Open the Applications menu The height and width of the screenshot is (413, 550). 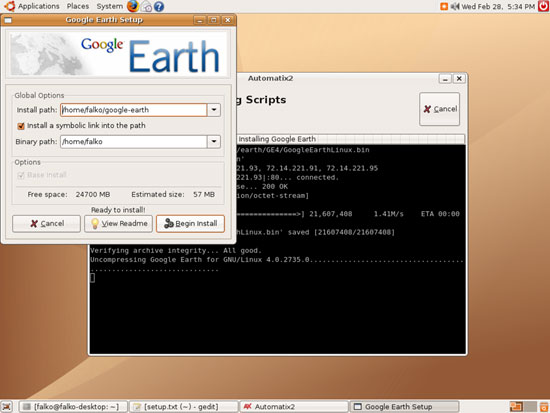39,6
